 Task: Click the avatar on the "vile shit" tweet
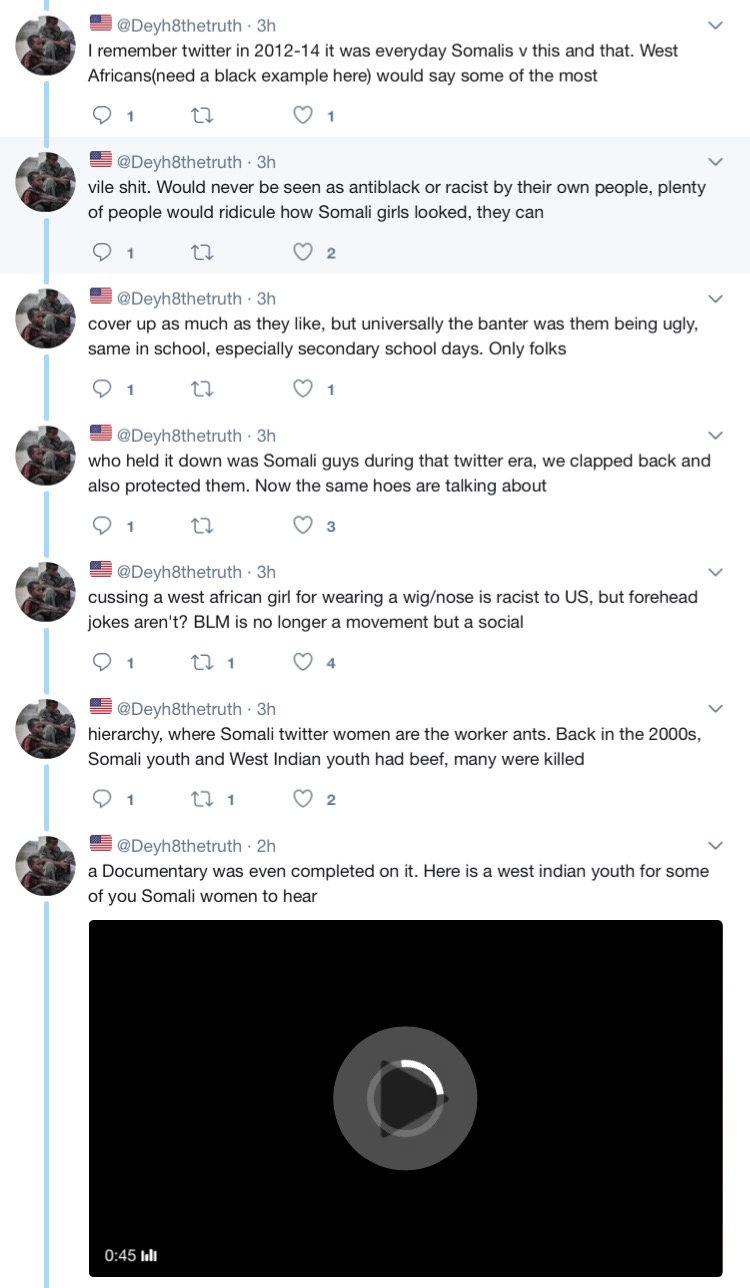tap(46, 182)
